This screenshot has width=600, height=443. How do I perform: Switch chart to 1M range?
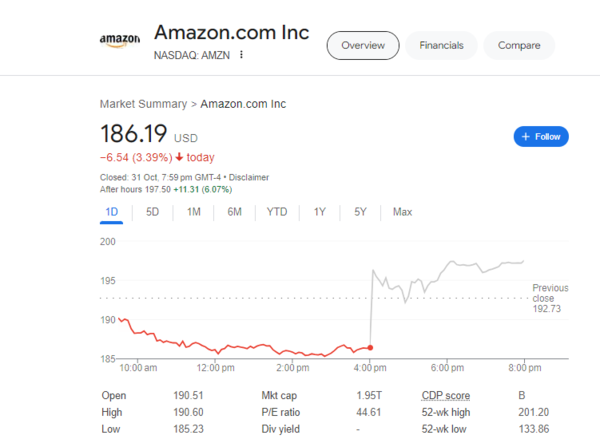tap(194, 212)
